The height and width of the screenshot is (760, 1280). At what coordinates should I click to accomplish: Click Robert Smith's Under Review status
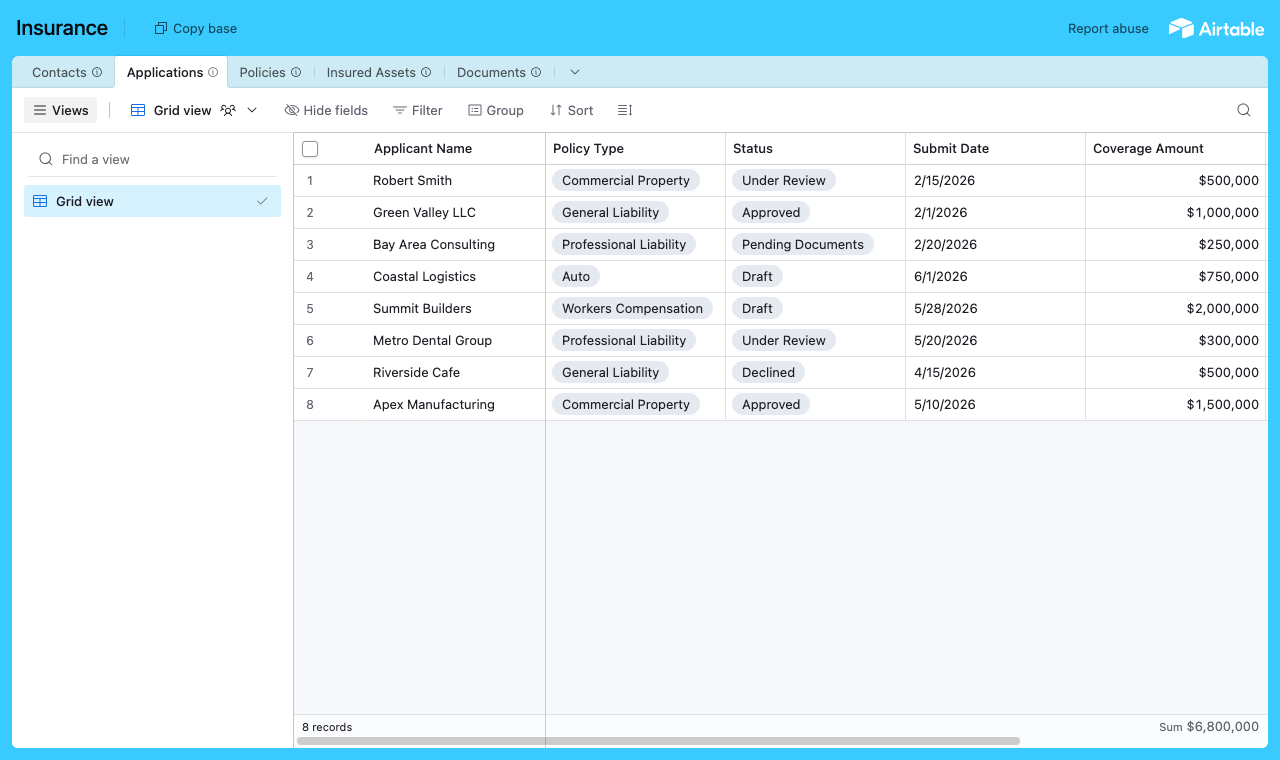pos(784,180)
